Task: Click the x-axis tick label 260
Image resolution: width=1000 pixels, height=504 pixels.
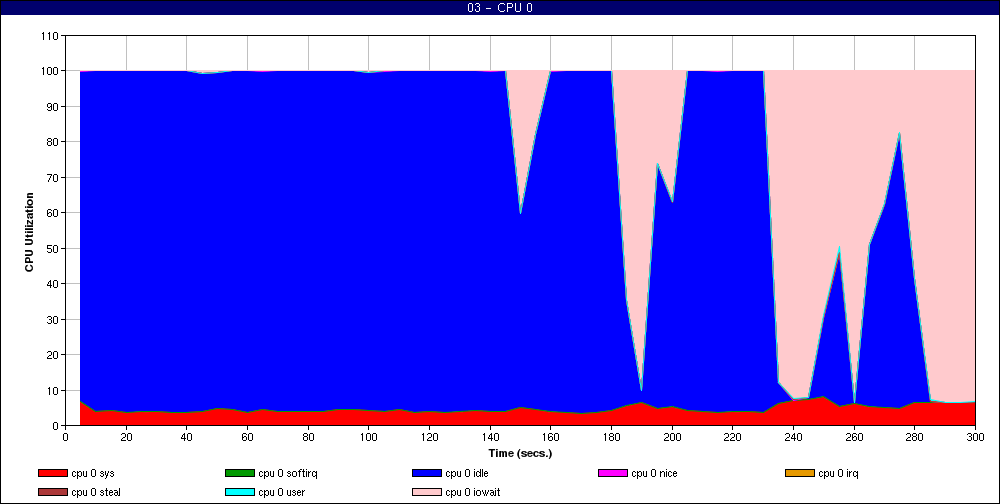Action: coord(853,437)
